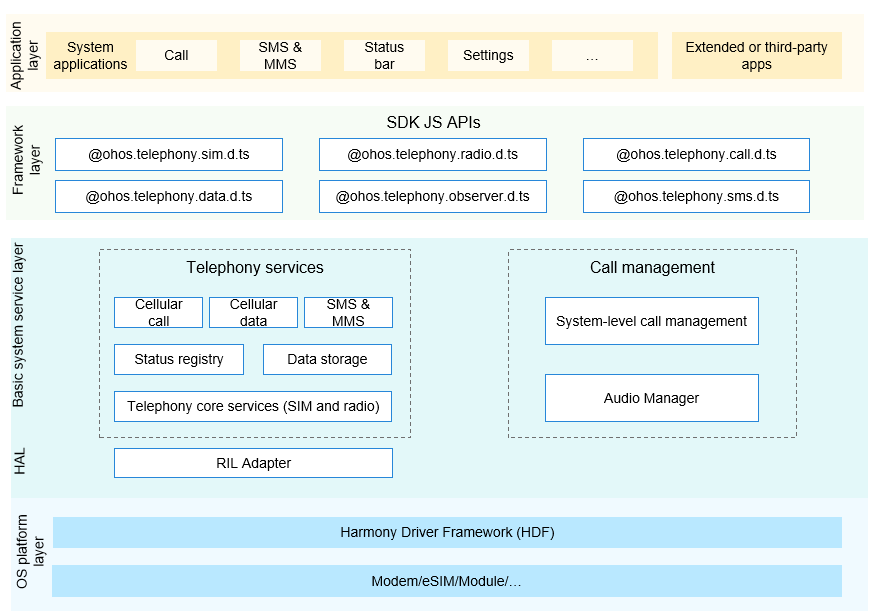The width and height of the screenshot is (872, 616).
Task: Select the Cellular call service box
Action: pos(158,313)
